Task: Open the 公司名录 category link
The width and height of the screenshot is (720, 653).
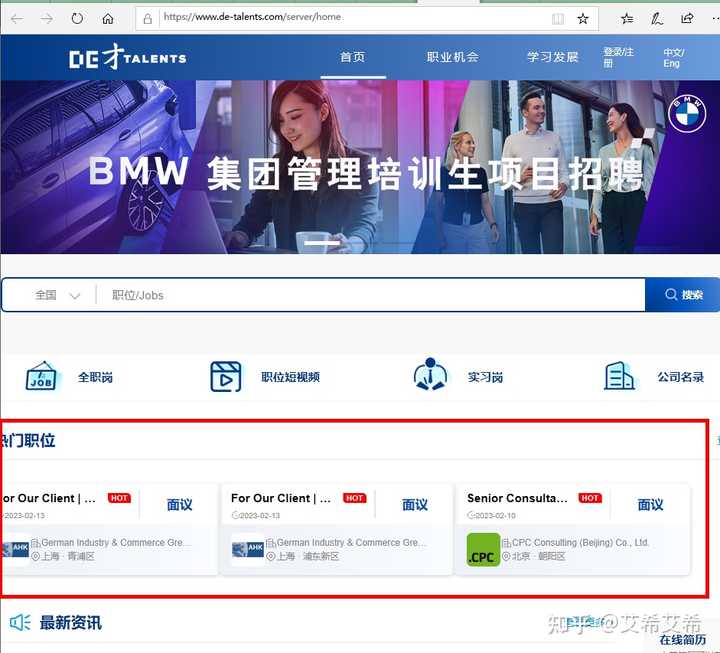Action: (x=681, y=377)
